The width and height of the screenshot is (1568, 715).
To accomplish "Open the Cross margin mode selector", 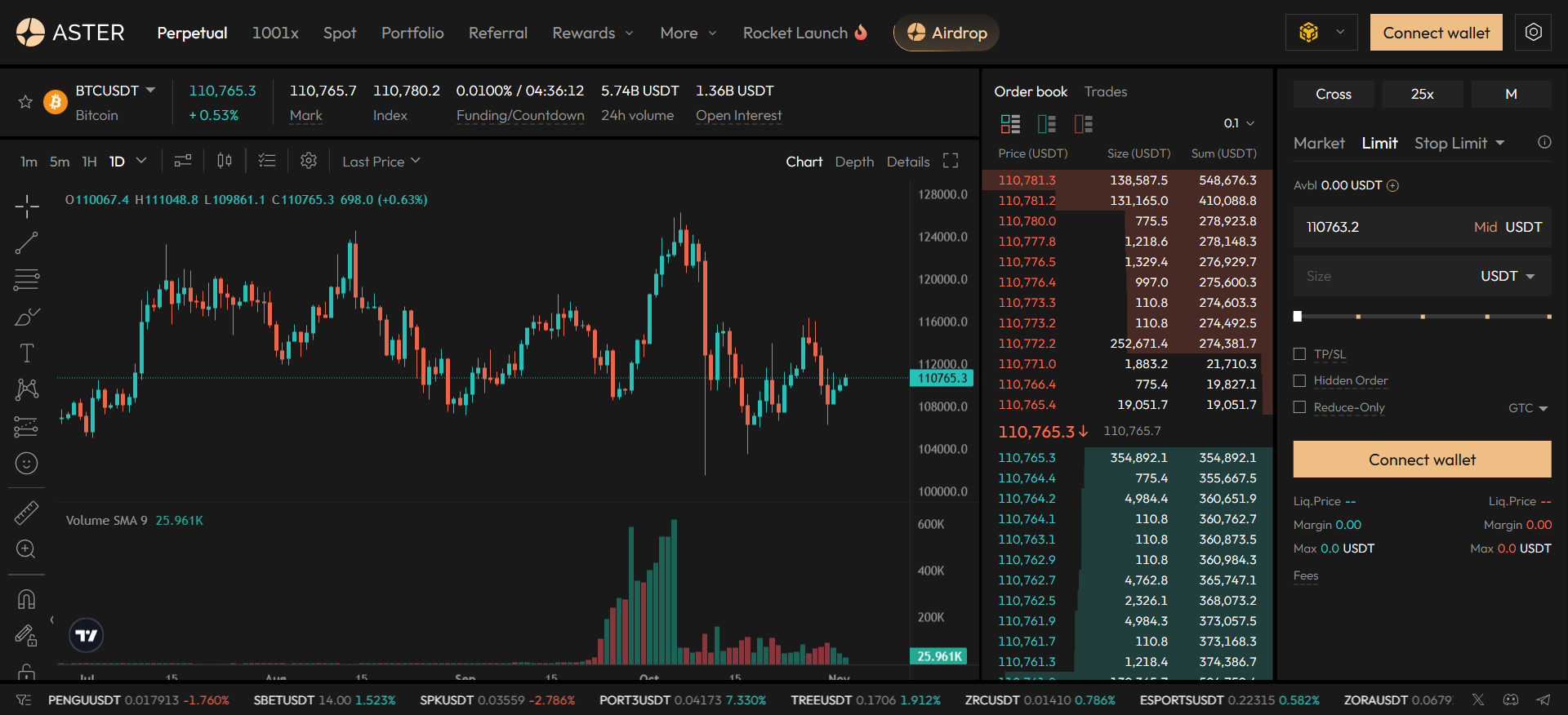I will [1334, 94].
